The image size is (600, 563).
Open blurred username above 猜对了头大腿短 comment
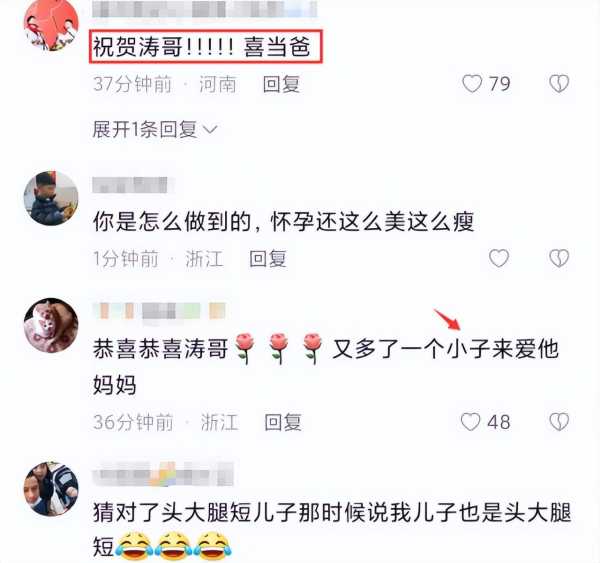pyautogui.click(x=163, y=475)
